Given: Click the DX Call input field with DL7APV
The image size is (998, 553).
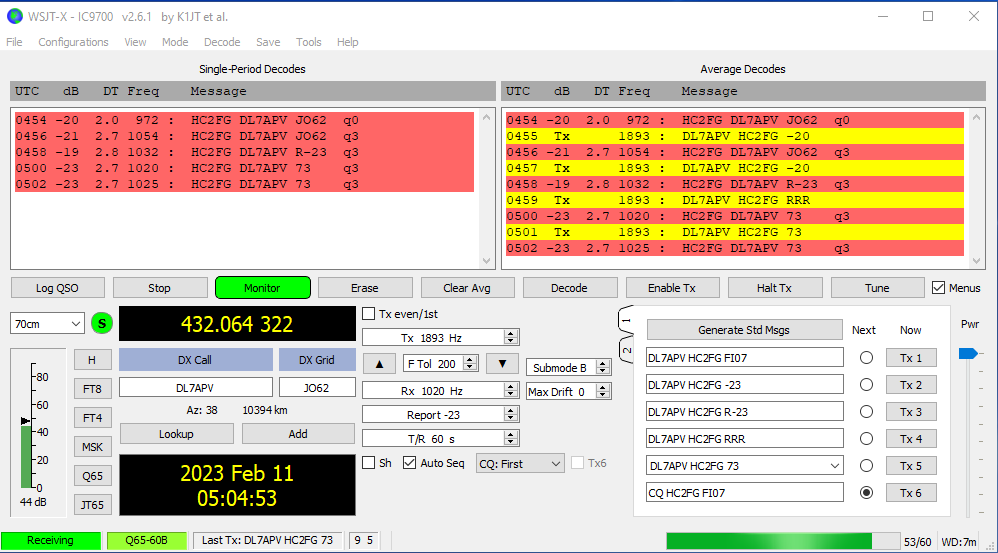Looking at the screenshot, I should click(195, 388).
